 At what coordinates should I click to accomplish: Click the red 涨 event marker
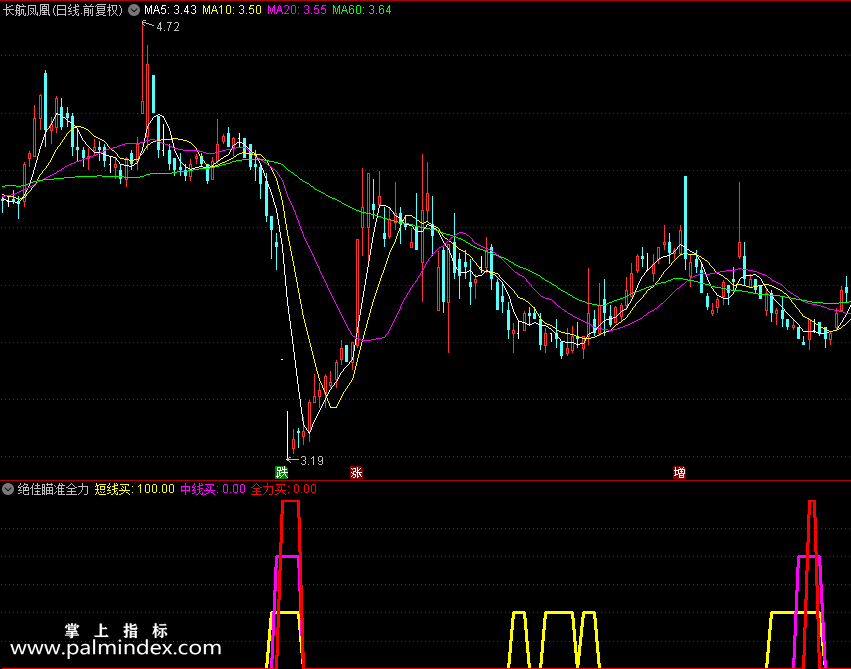click(x=356, y=472)
